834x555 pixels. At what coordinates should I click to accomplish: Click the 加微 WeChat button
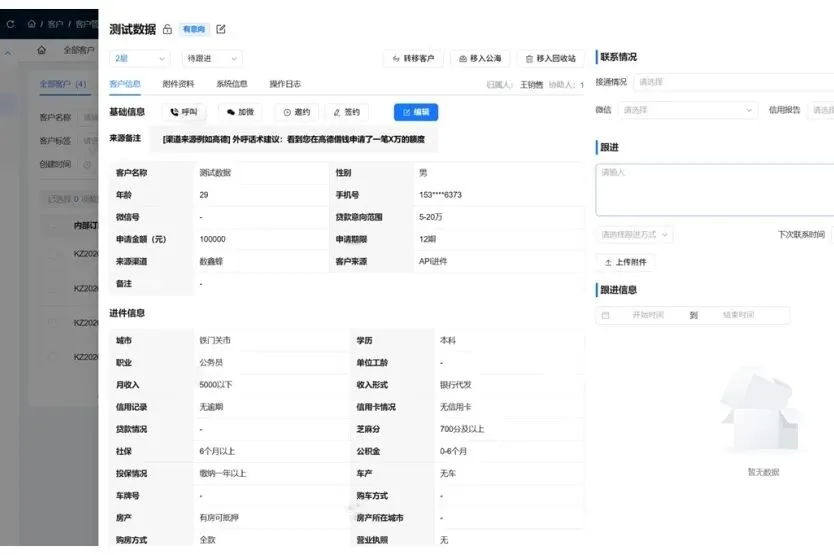pyautogui.click(x=240, y=112)
